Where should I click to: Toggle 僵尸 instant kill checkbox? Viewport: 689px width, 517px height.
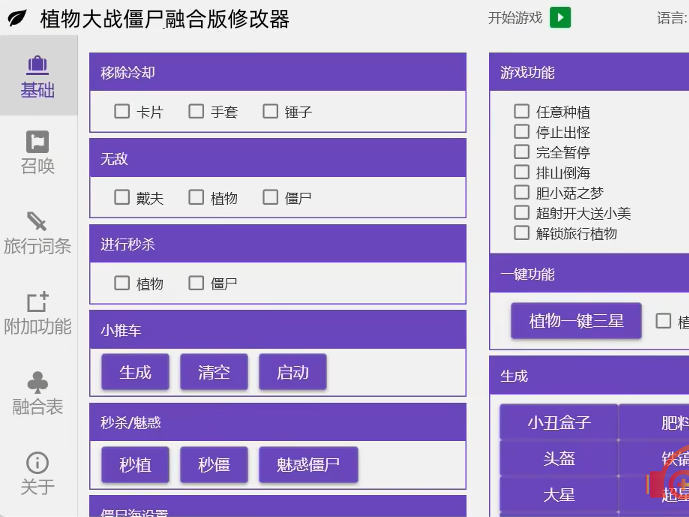(196, 283)
